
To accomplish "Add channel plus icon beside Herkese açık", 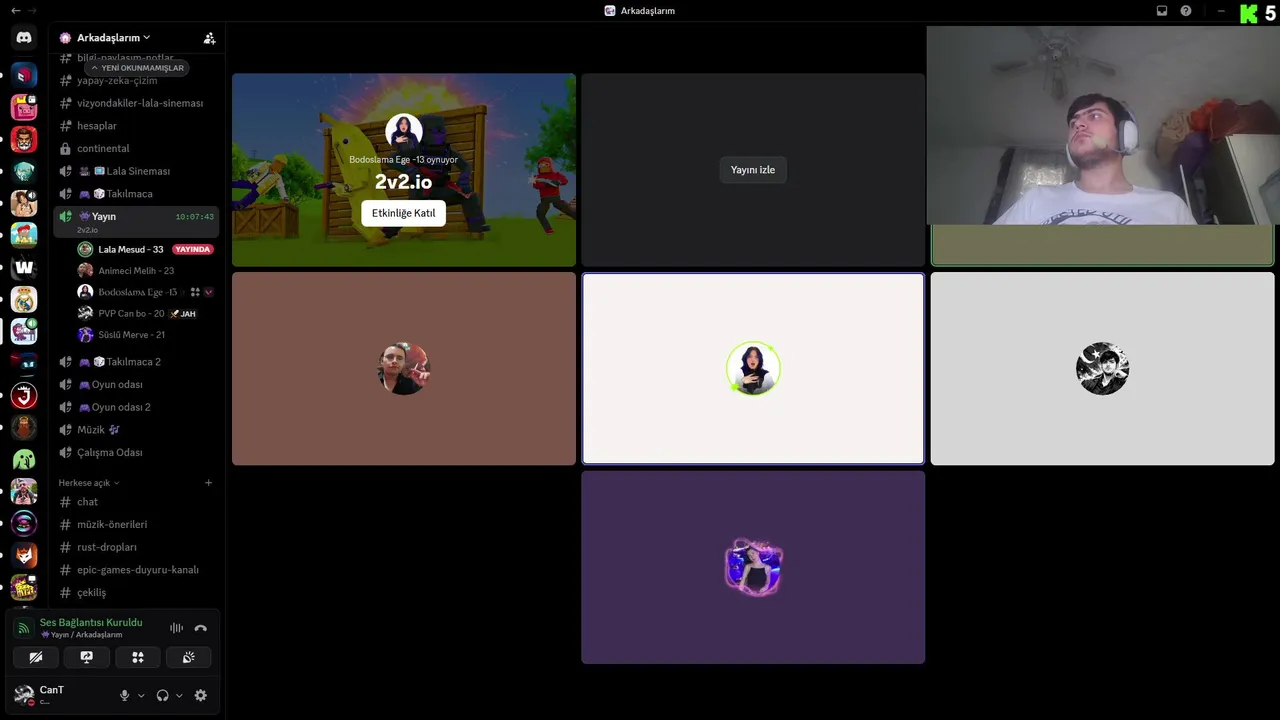I will point(209,483).
